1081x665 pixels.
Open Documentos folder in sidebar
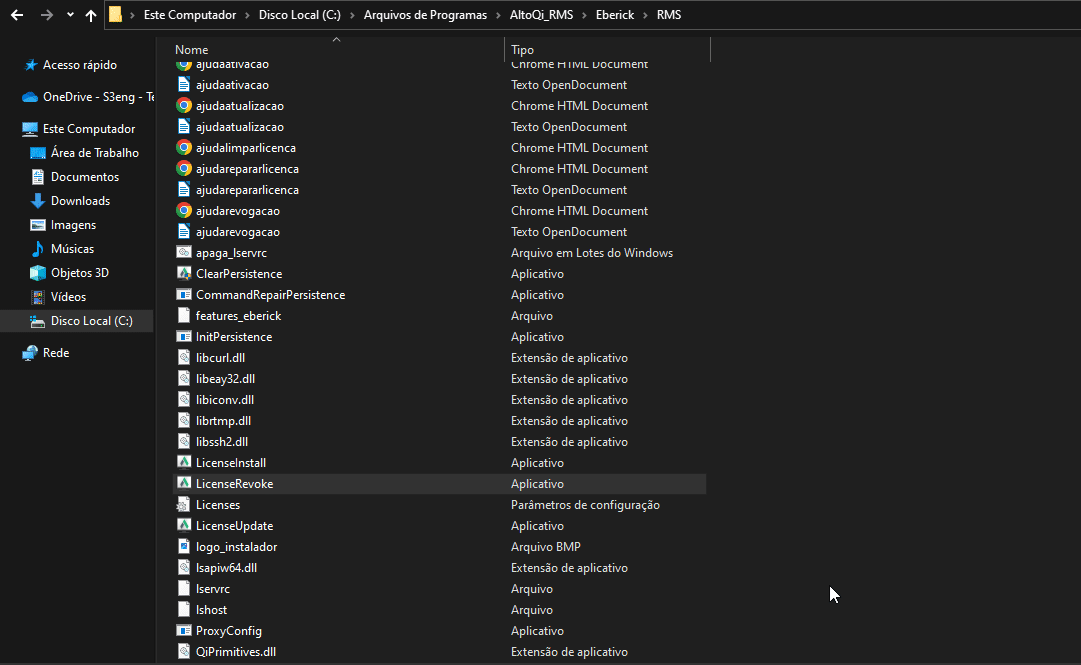[x=85, y=177]
